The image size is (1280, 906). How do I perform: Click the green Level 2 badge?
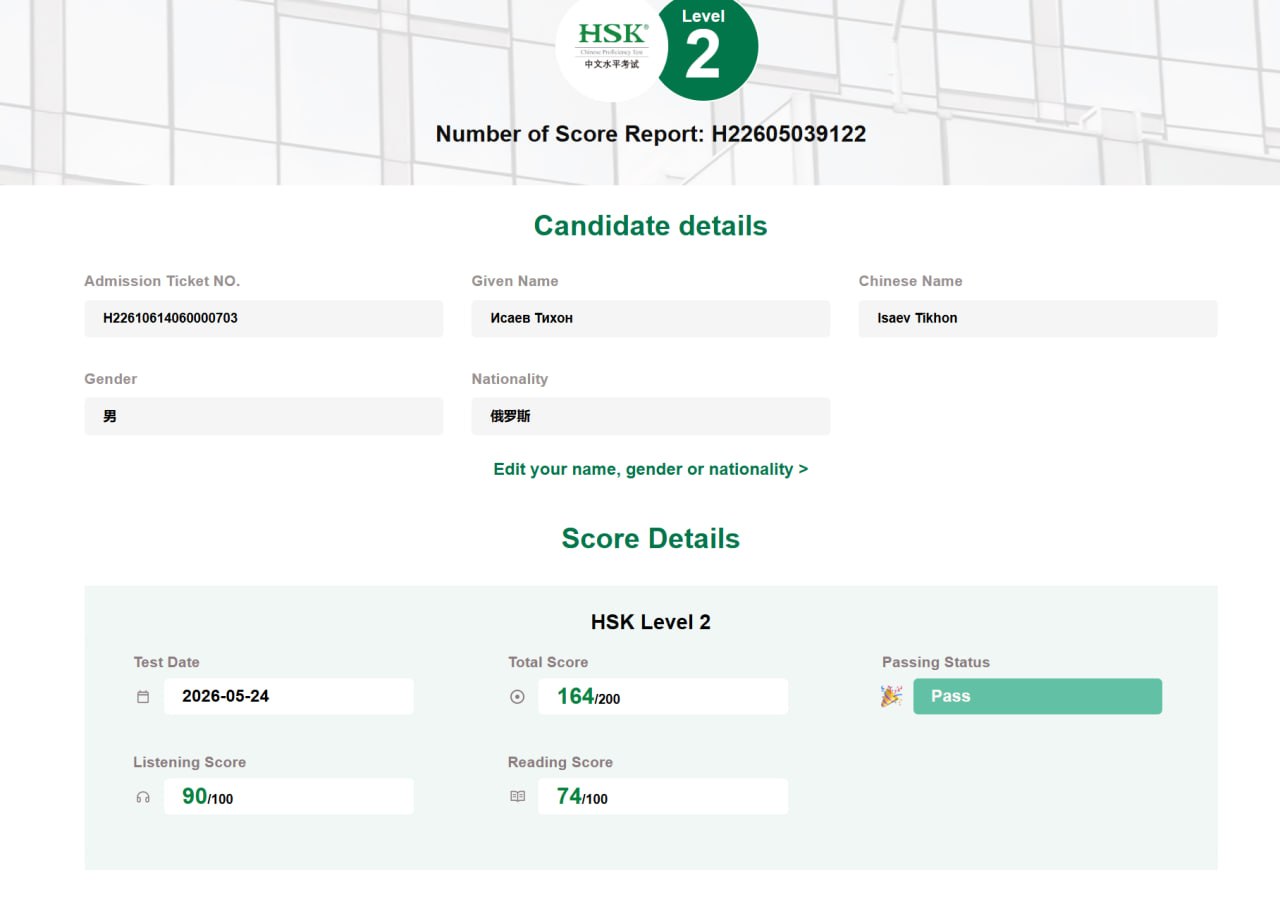tap(706, 47)
